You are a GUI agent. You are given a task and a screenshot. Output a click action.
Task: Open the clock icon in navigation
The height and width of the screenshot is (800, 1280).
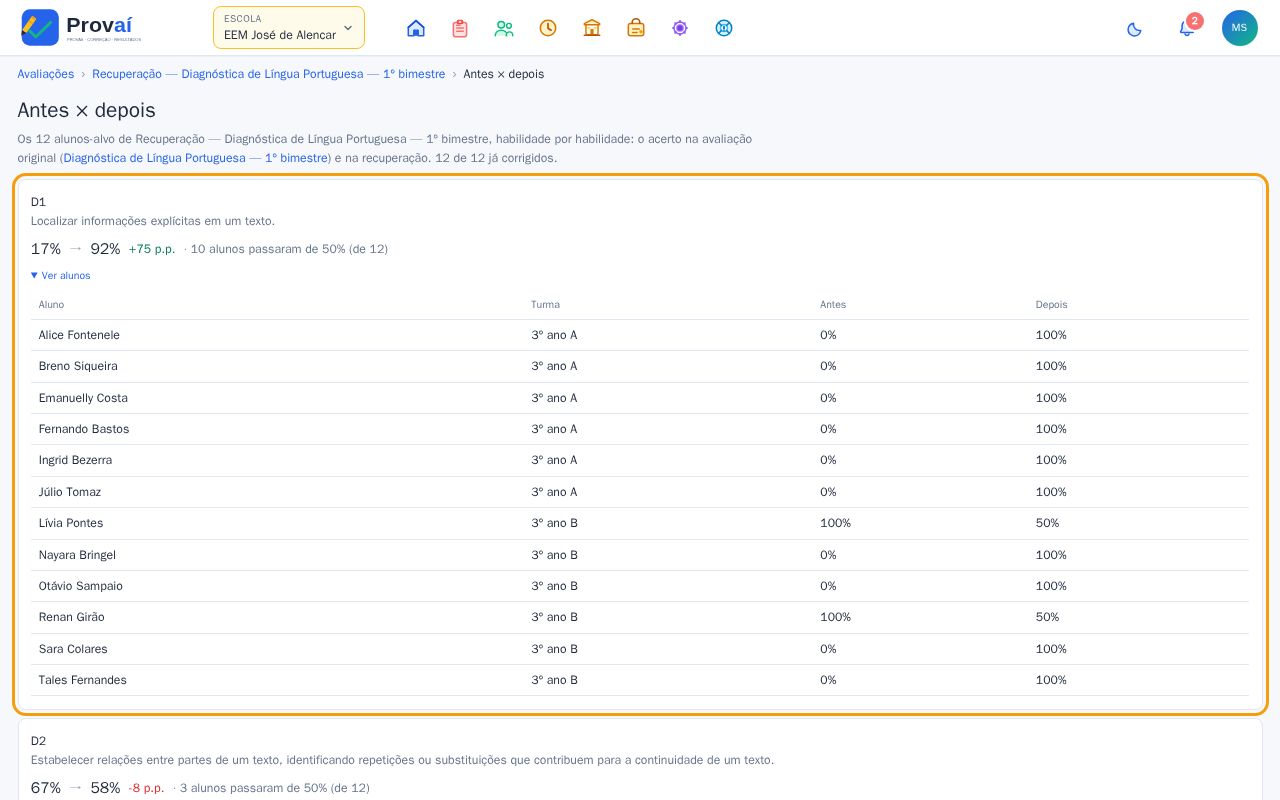pyautogui.click(x=548, y=28)
